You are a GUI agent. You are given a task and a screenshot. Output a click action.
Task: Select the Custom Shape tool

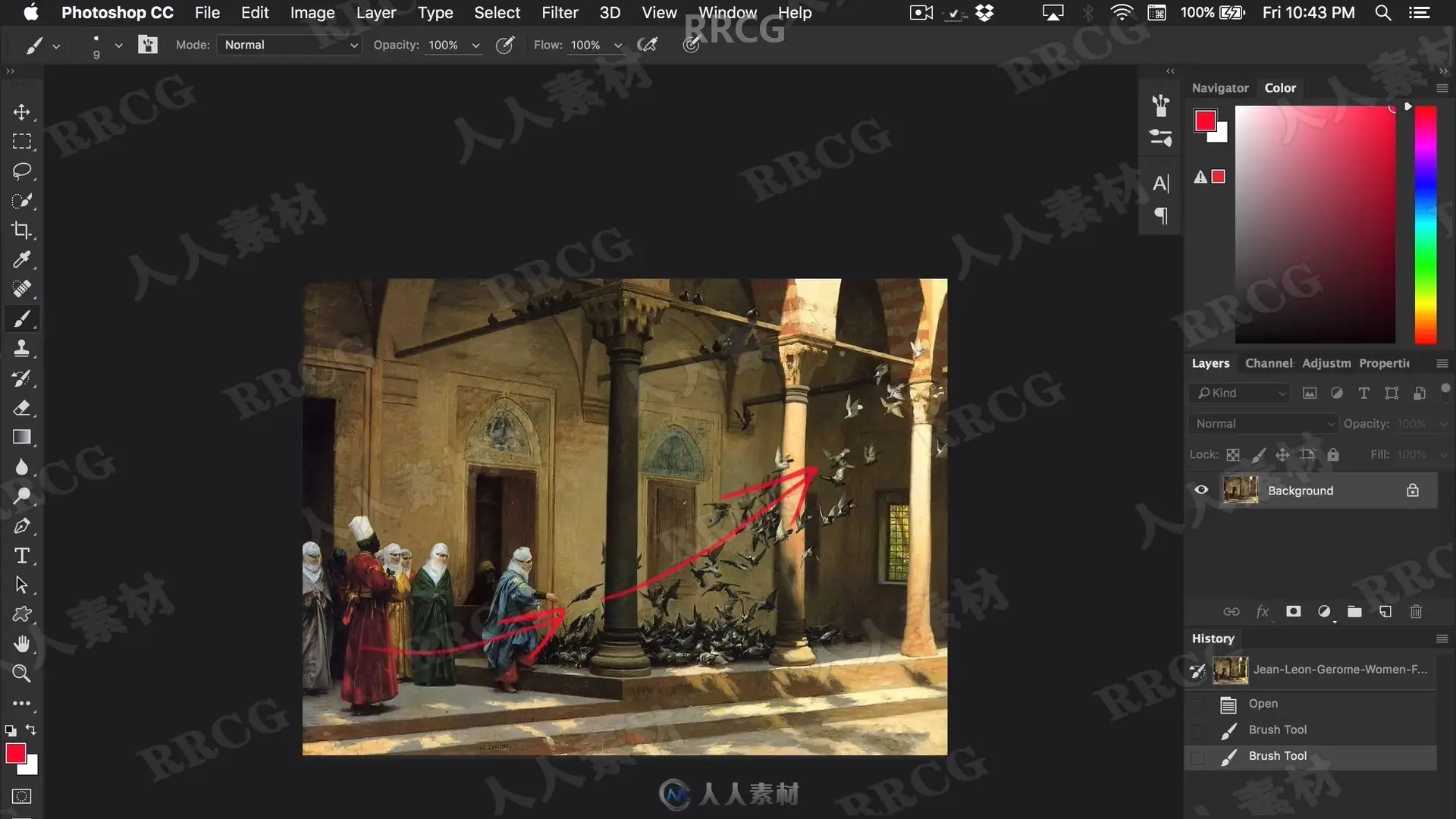(x=21, y=615)
